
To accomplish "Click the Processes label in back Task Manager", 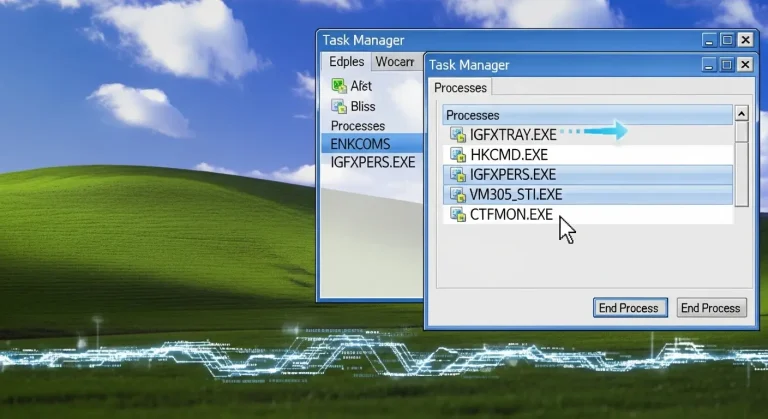I will click(358, 125).
